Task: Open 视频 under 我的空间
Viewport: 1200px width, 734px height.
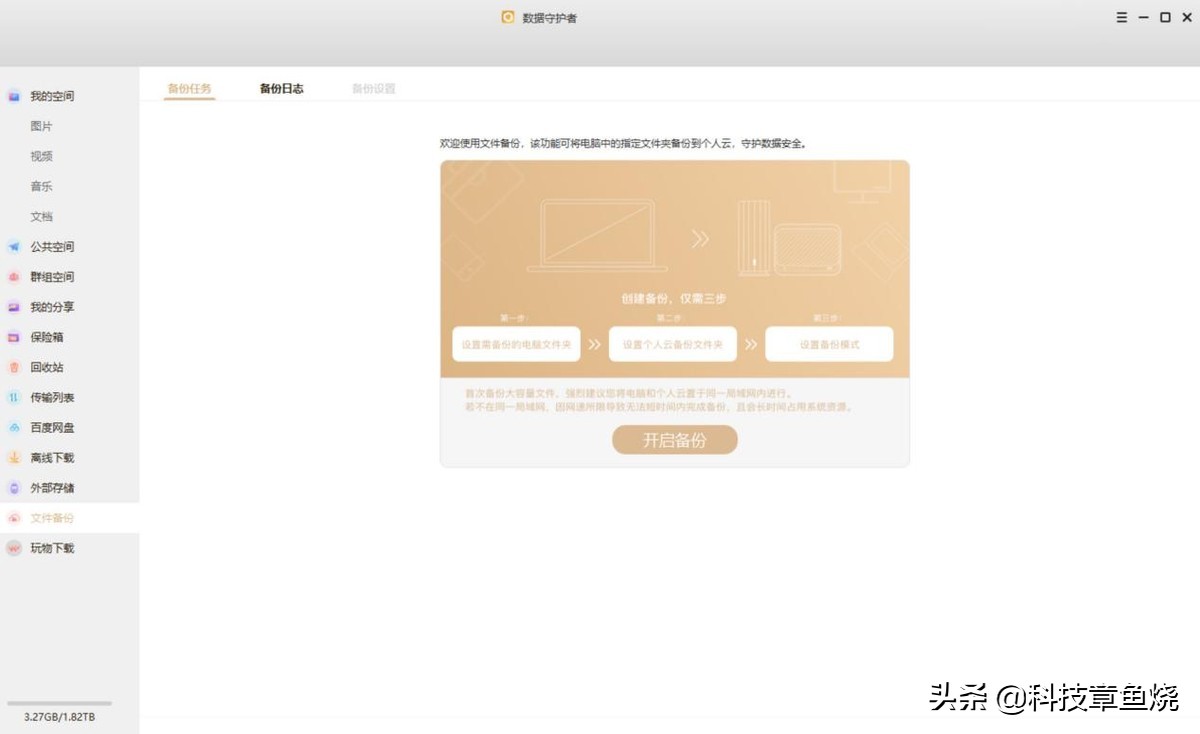Action: 41,156
